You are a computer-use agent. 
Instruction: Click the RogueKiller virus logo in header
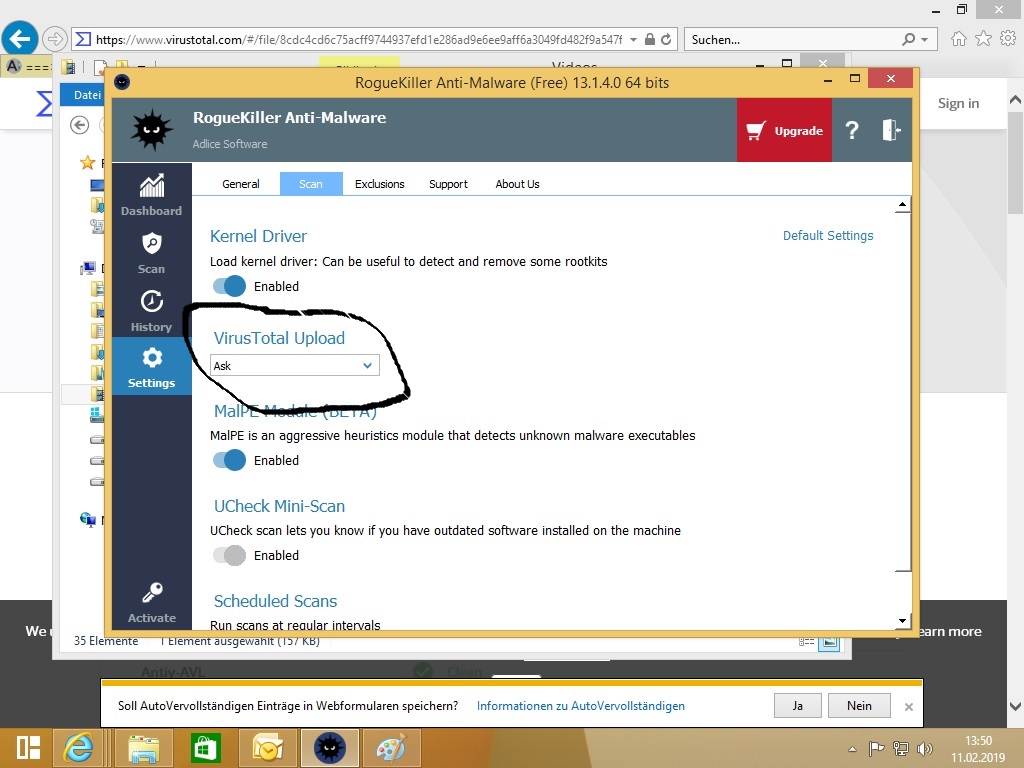pyautogui.click(x=152, y=130)
